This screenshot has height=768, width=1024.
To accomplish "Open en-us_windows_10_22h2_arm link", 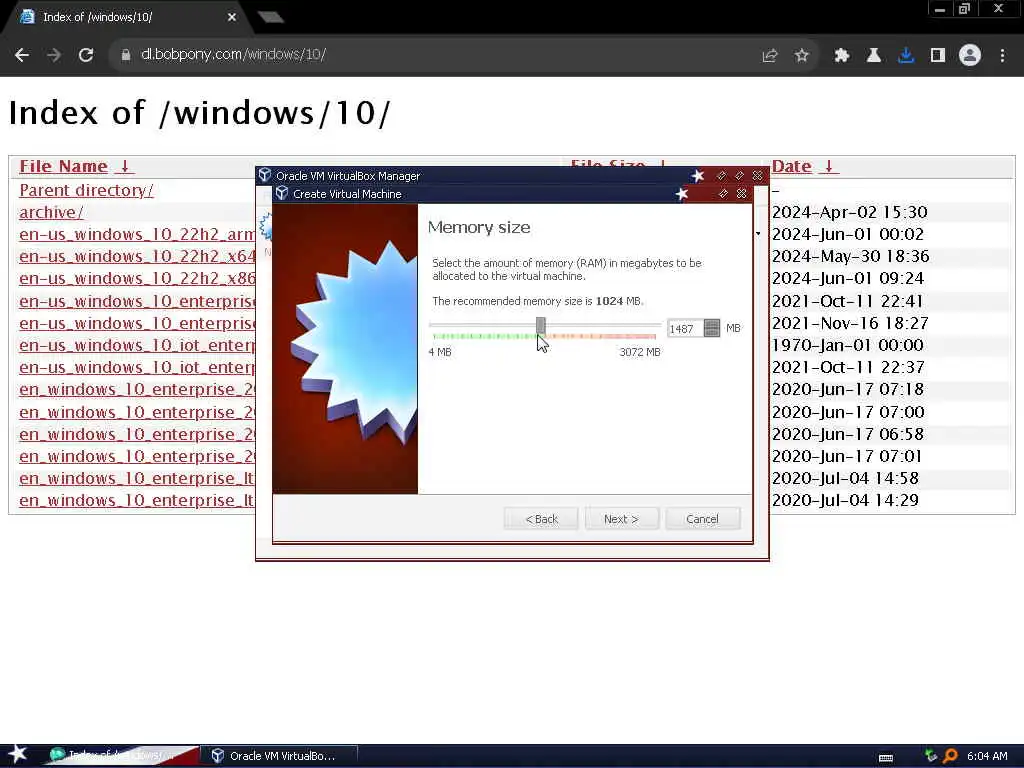I will point(136,234).
